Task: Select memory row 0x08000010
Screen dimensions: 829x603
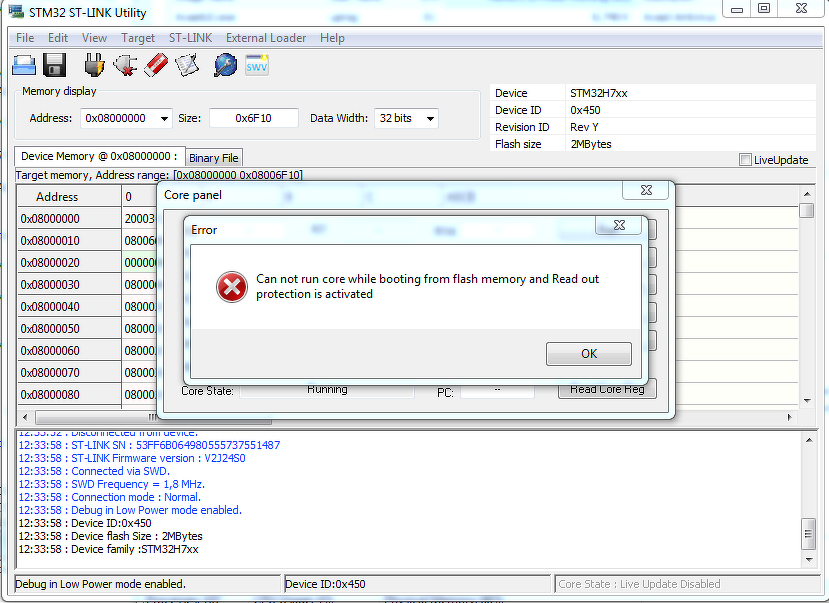Action: (69, 241)
